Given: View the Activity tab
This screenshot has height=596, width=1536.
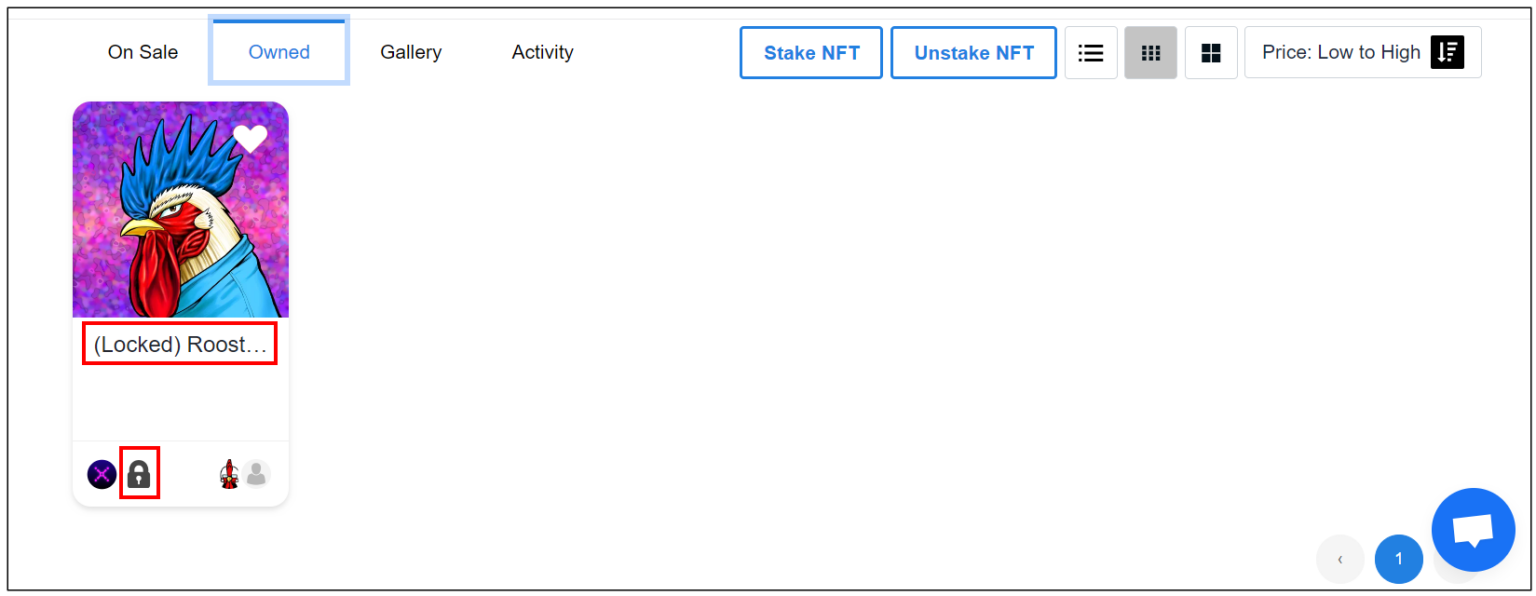Looking at the screenshot, I should click(x=543, y=53).
